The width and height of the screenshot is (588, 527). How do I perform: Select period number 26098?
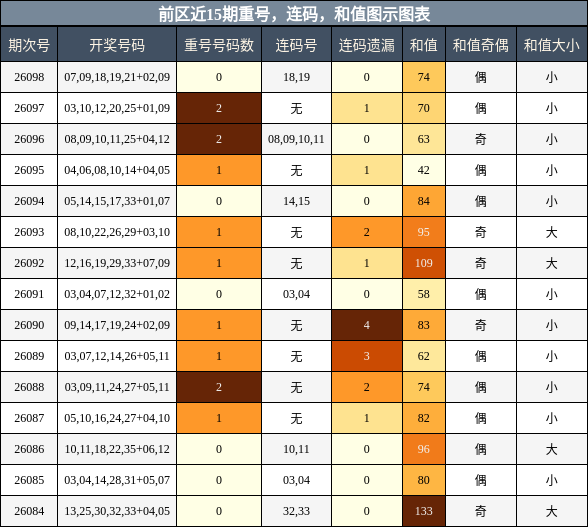(x=29, y=77)
